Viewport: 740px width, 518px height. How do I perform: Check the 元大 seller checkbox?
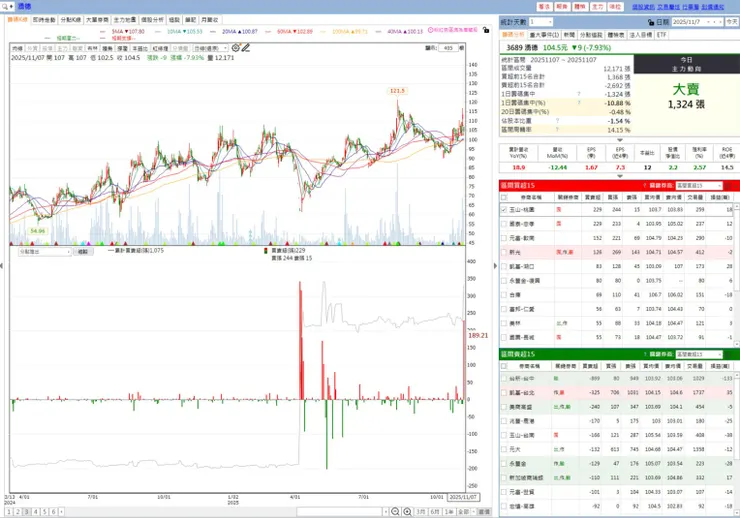tap(504, 449)
